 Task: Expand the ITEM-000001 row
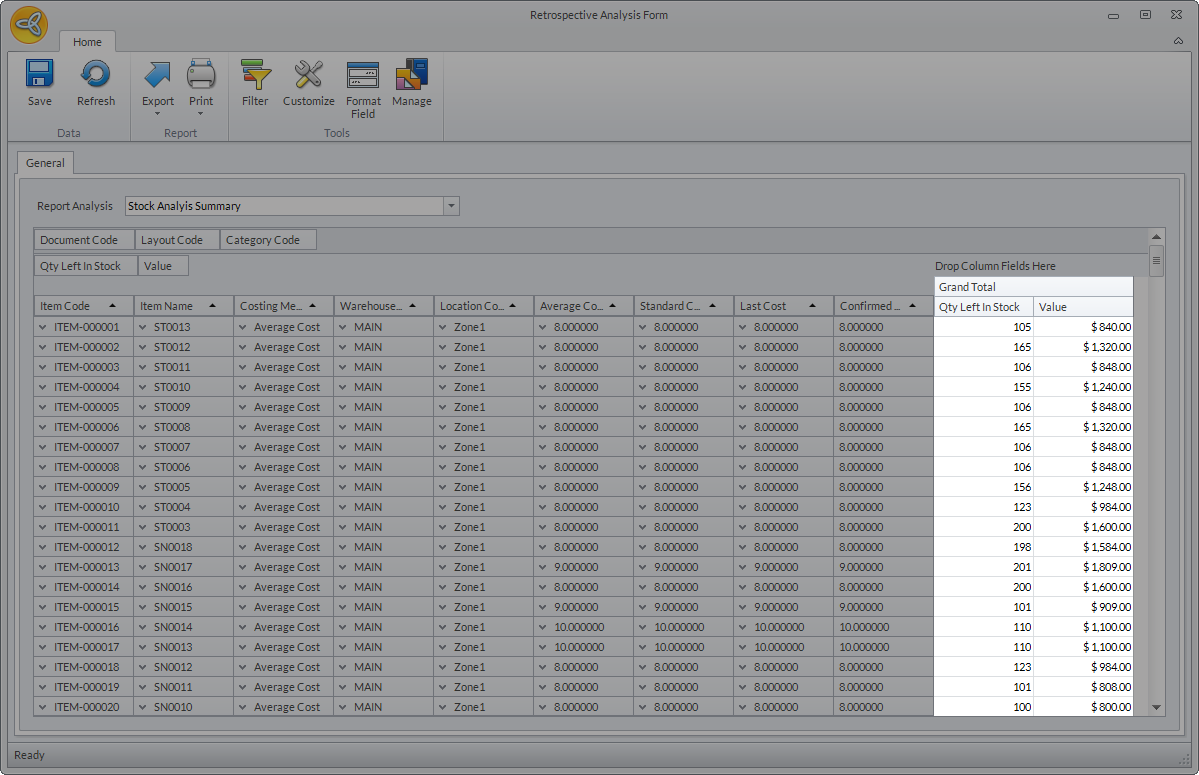43,327
